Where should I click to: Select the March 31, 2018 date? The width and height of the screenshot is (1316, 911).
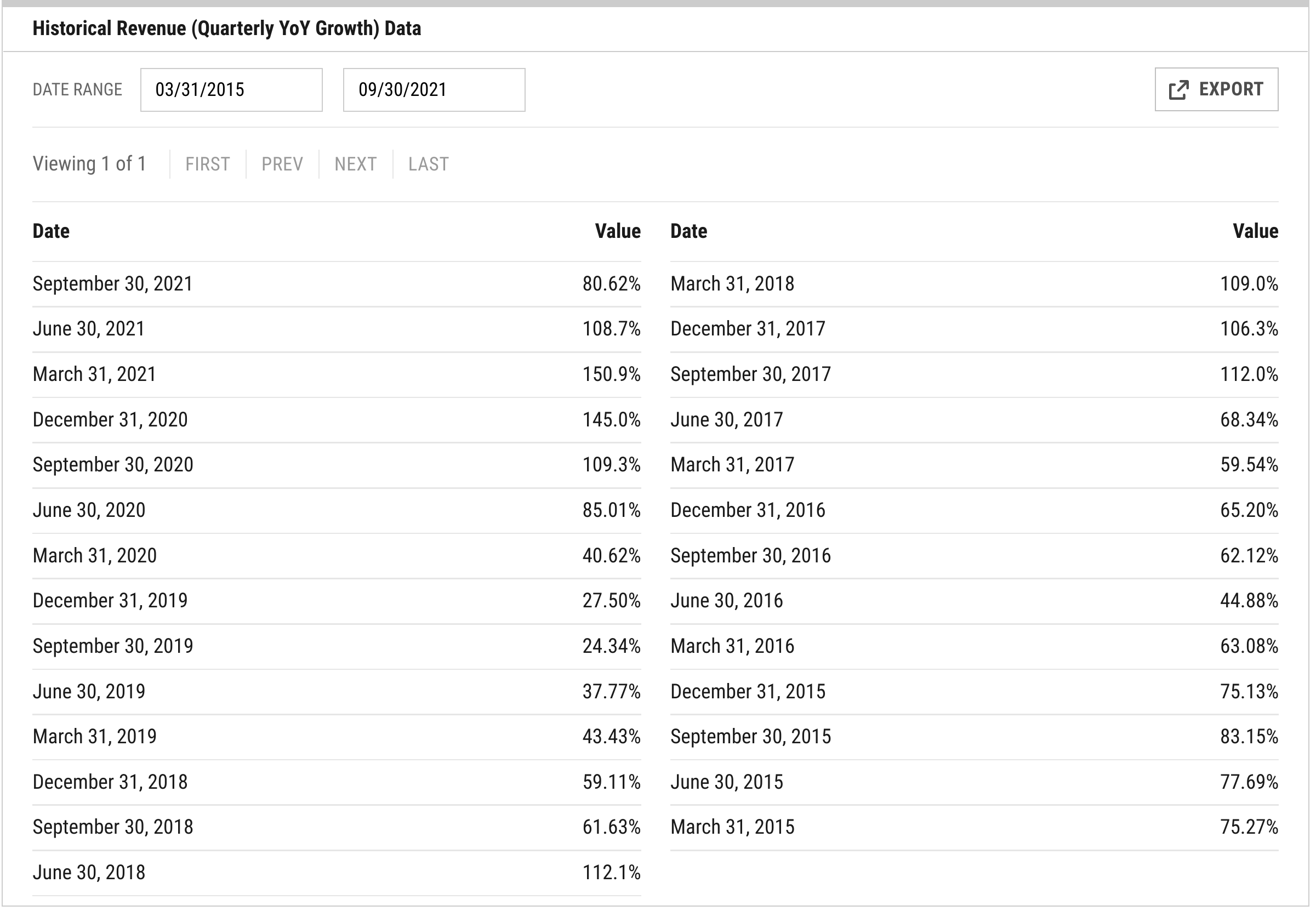tap(732, 284)
